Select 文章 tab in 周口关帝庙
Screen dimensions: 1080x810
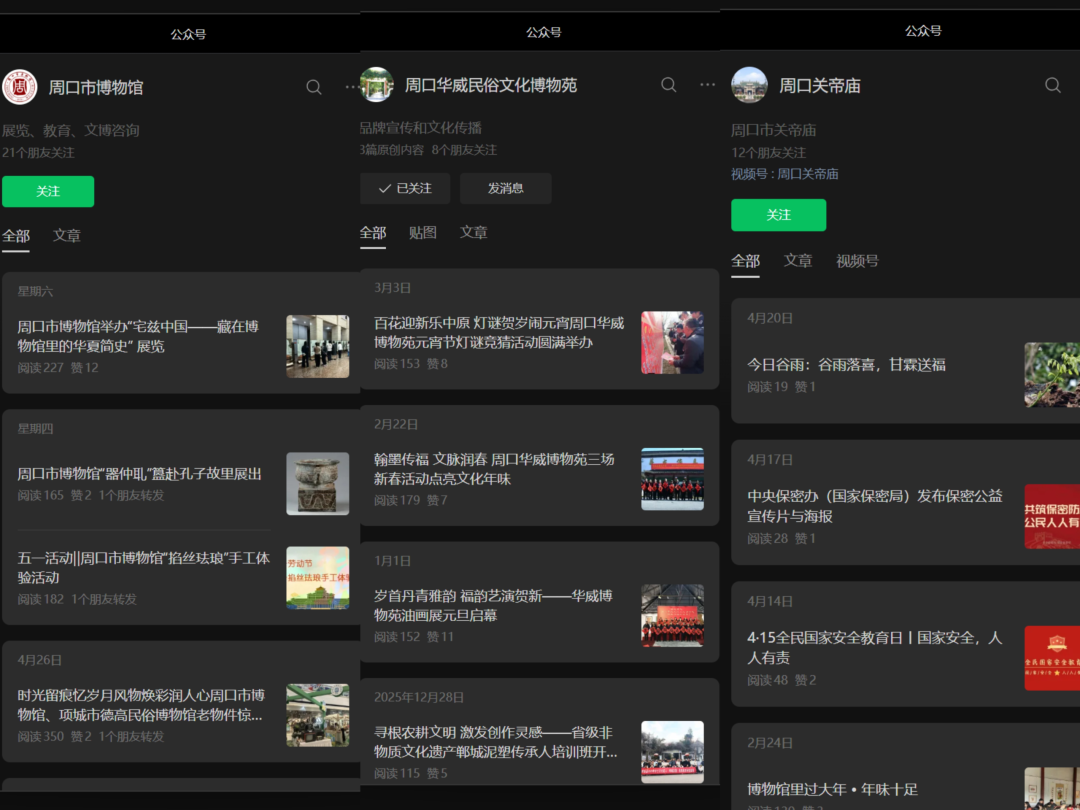click(798, 261)
